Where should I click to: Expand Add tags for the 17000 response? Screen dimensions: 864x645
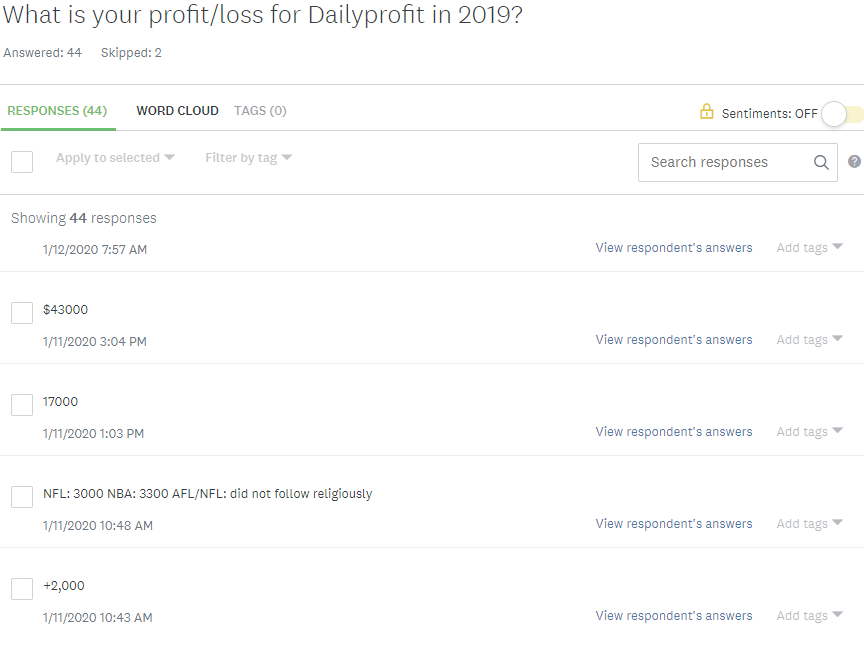tap(809, 432)
